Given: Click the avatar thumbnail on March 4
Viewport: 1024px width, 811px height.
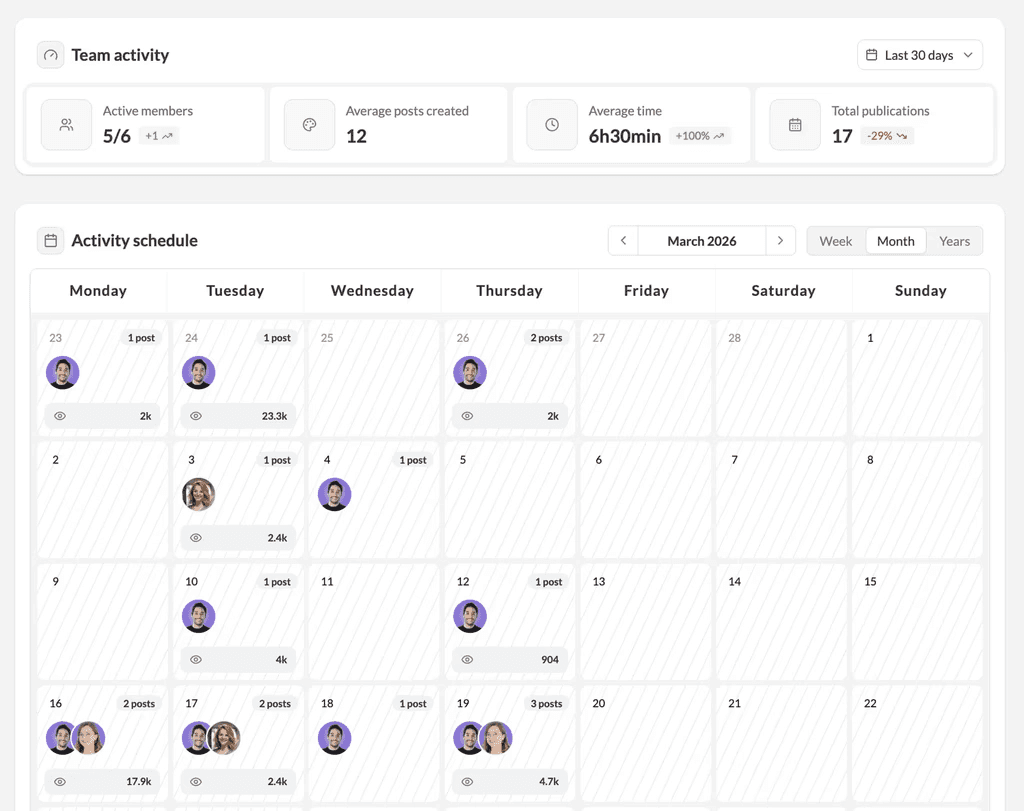Looking at the screenshot, I should tap(335, 493).
